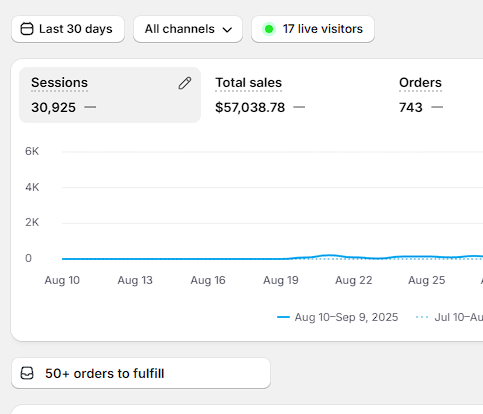This screenshot has width=483, height=414.
Task: Click the calendar icon in date filter
Action: click(27, 29)
